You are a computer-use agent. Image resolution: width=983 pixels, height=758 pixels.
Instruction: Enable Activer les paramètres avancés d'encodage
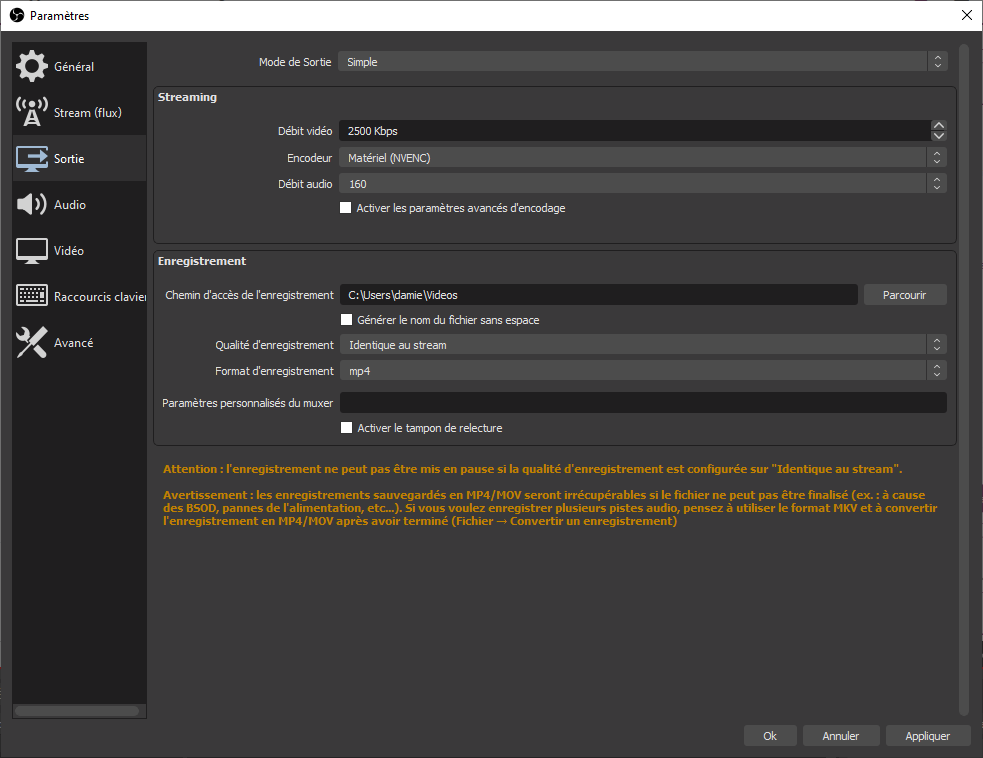click(346, 208)
